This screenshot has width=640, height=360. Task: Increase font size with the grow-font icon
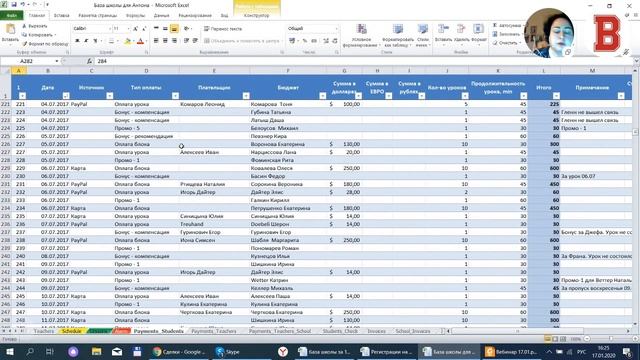coord(136,29)
